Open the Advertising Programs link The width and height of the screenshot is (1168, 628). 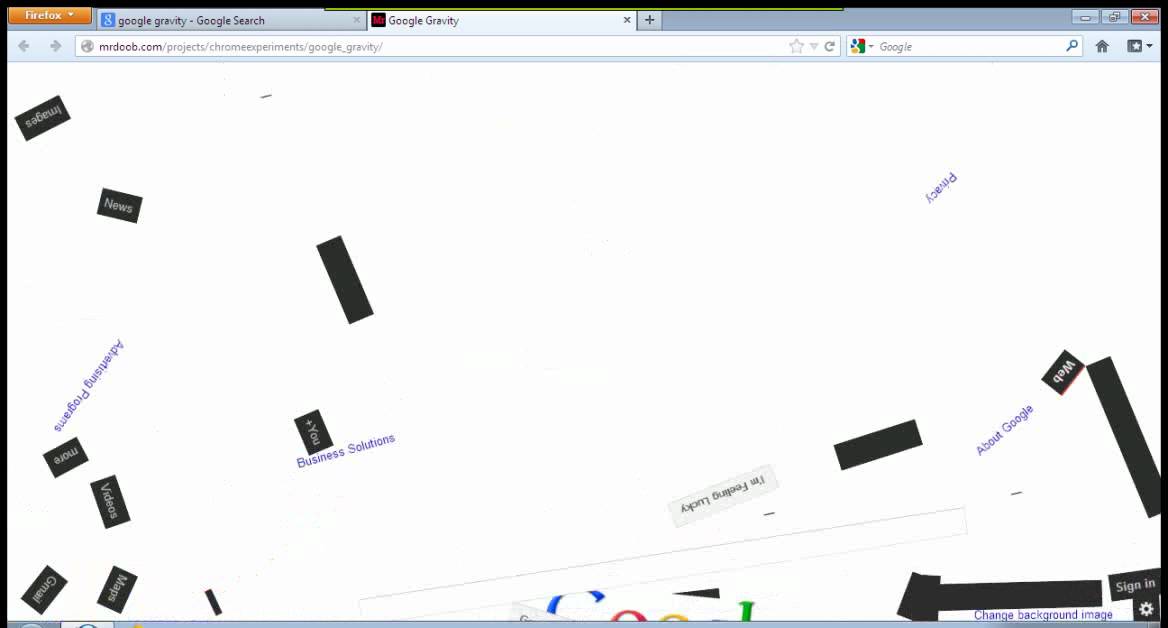pyautogui.click(x=89, y=385)
